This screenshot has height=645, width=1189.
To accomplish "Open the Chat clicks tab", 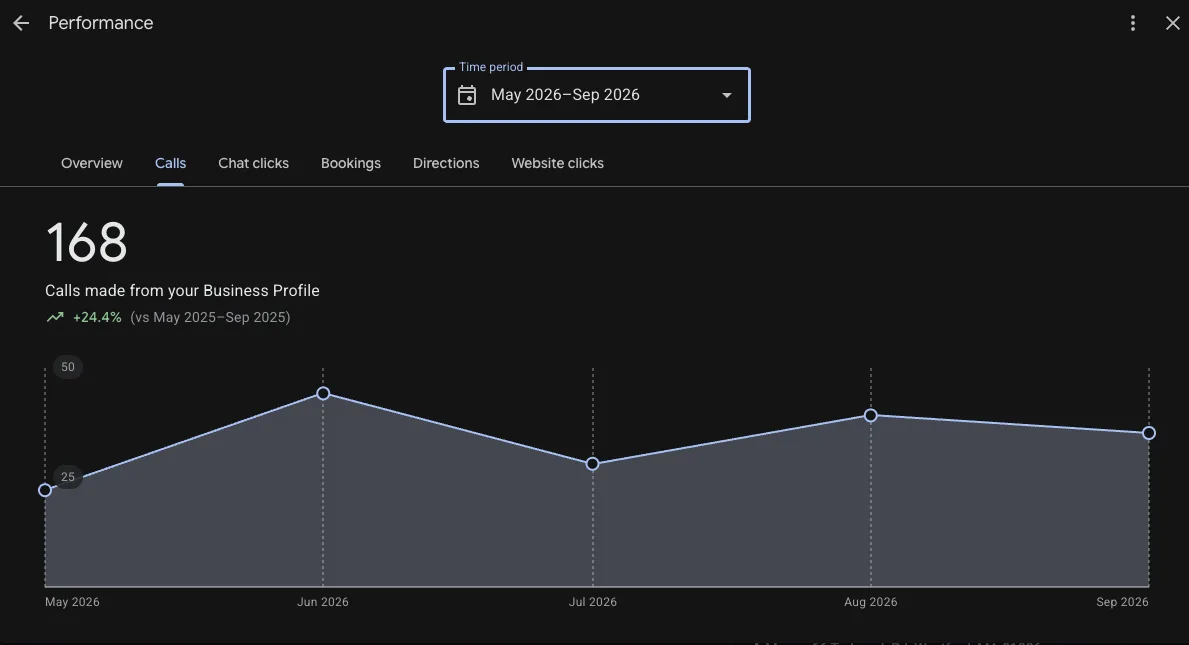I will (253, 164).
